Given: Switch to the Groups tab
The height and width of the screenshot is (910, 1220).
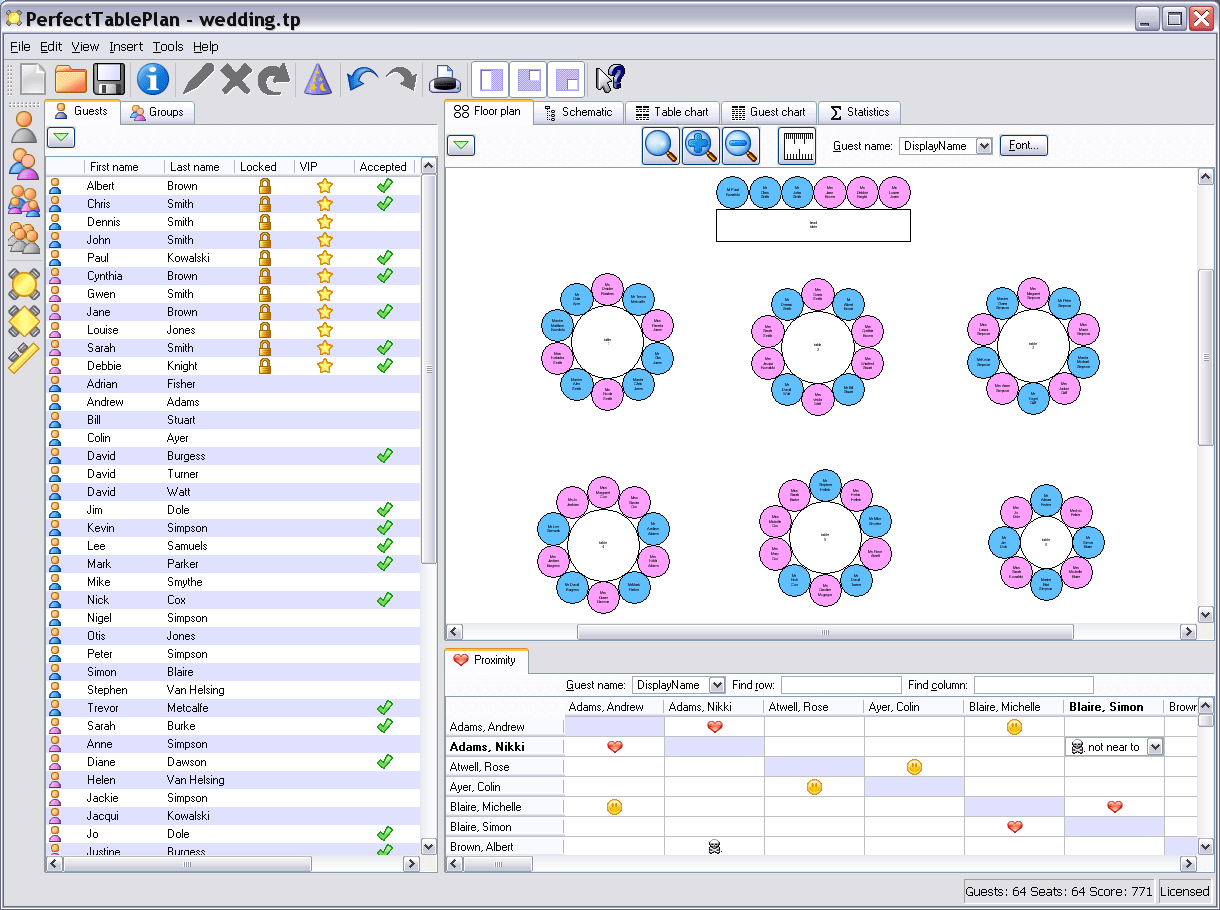Looking at the screenshot, I should click(157, 112).
